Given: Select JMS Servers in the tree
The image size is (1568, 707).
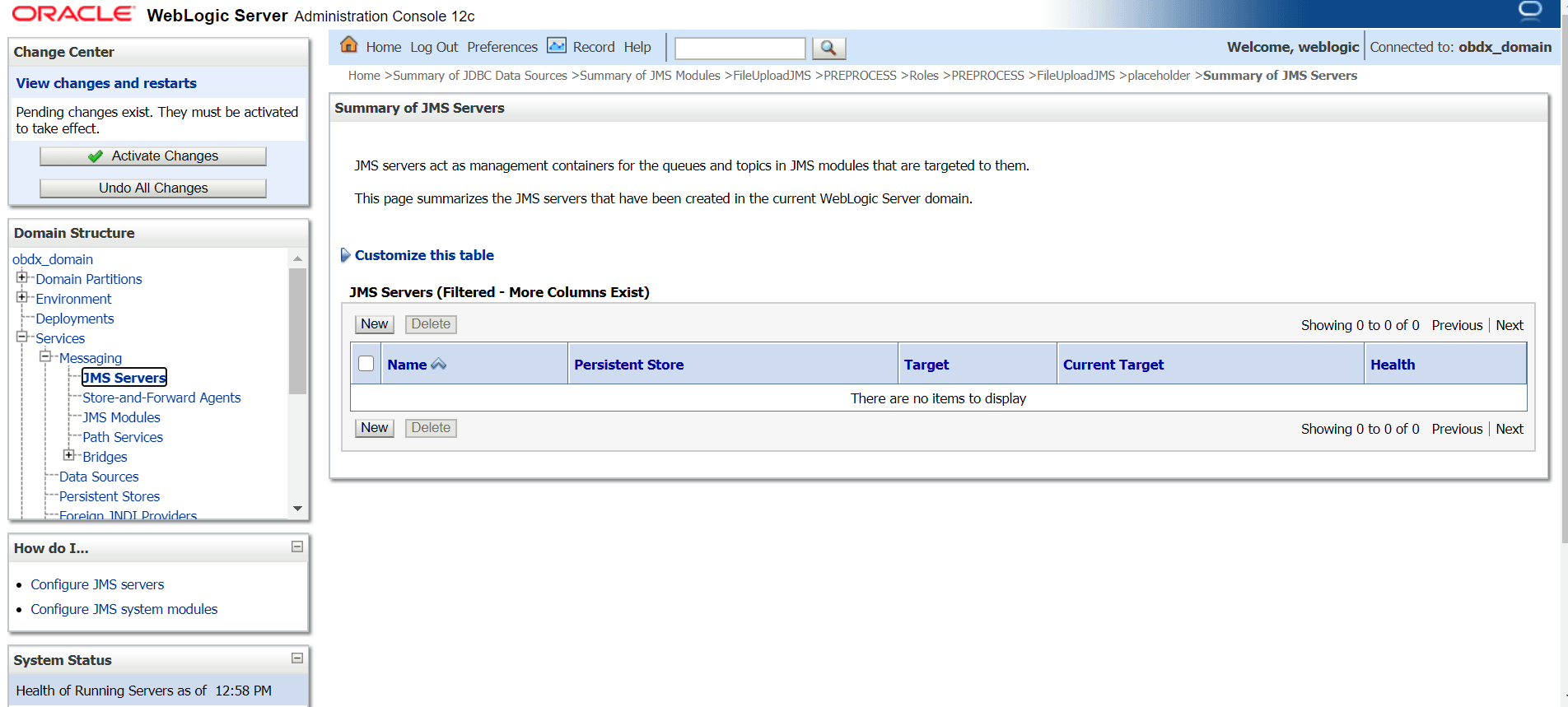Looking at the screenshot, I should click(x=124, y=378).
